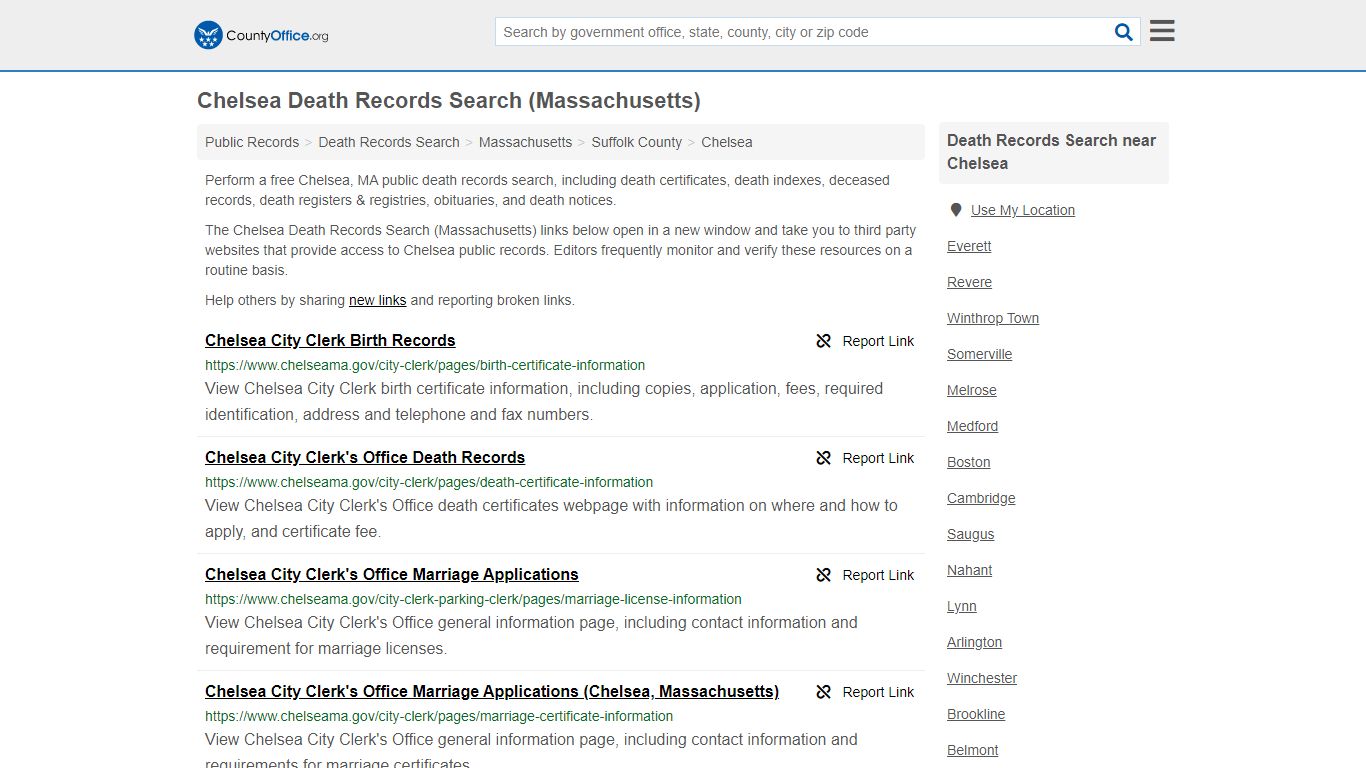Click the marriage-certificate-information URL
The width and height of the screenshot is (1366, 768).
[x=439, y=716]
